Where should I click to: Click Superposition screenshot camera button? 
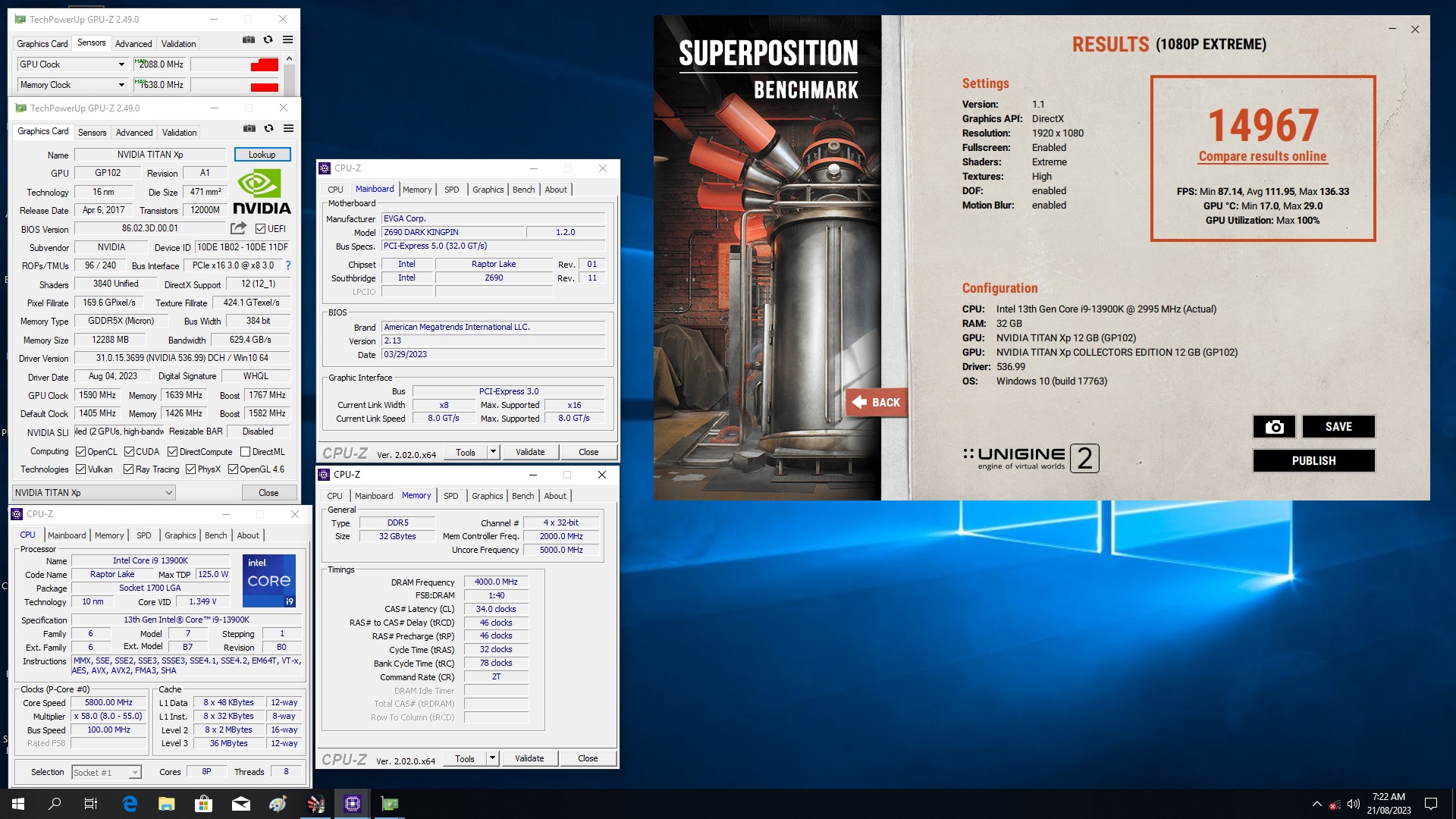(1275, 427)
